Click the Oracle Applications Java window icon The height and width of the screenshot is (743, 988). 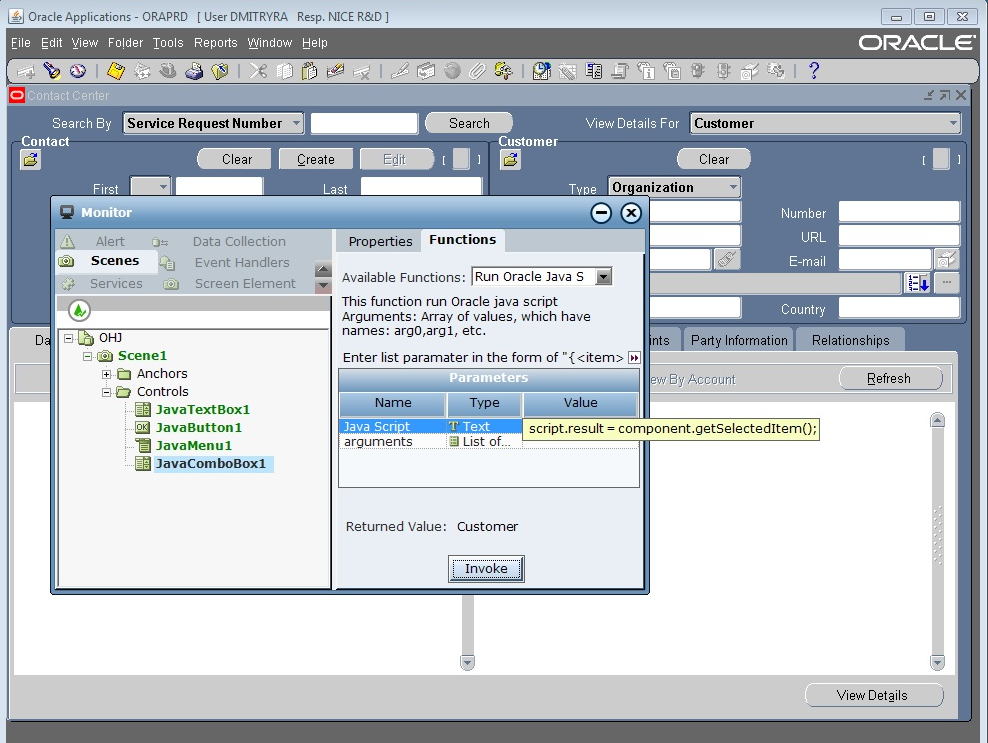coord(16,16)
